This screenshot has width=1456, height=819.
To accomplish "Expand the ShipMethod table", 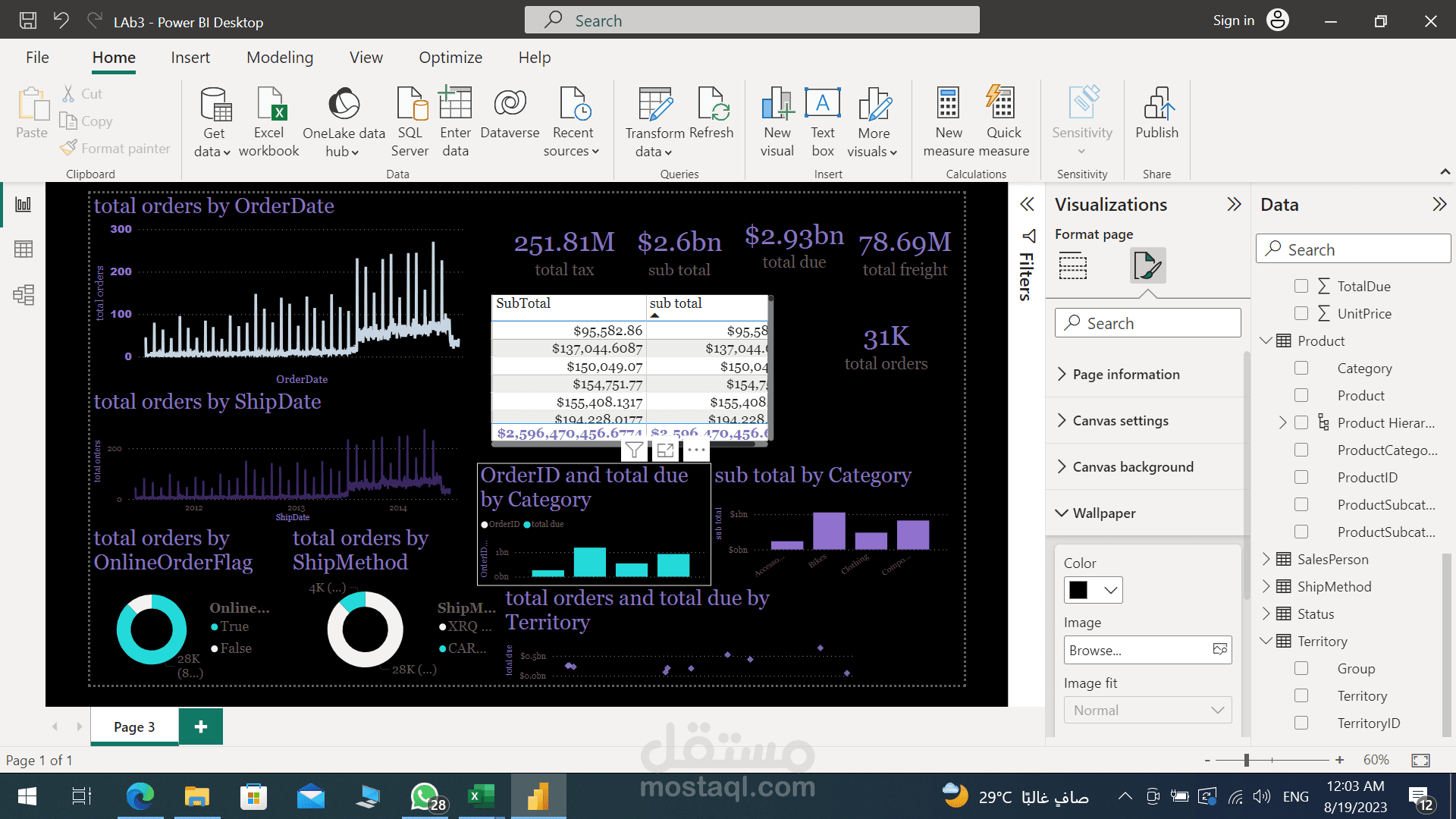I will pos(1266,586).
